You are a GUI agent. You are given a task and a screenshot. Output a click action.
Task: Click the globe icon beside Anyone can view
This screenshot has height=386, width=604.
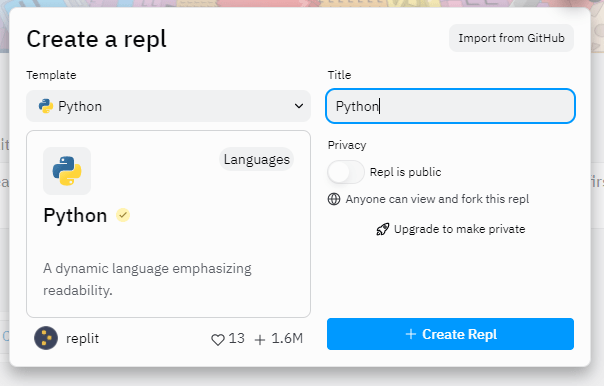click(334, 199)
